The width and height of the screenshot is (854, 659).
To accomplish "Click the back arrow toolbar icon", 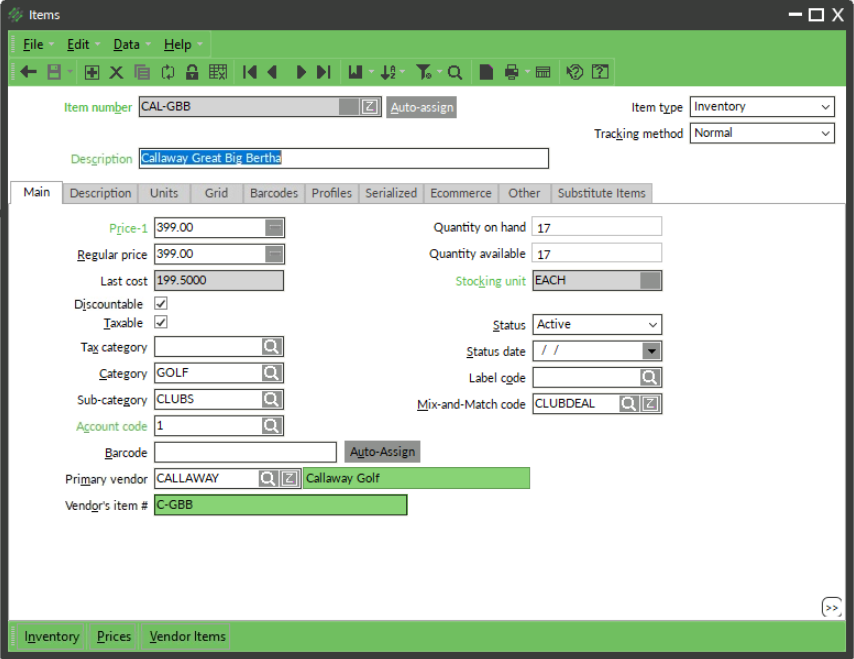I will coord(28,72).
